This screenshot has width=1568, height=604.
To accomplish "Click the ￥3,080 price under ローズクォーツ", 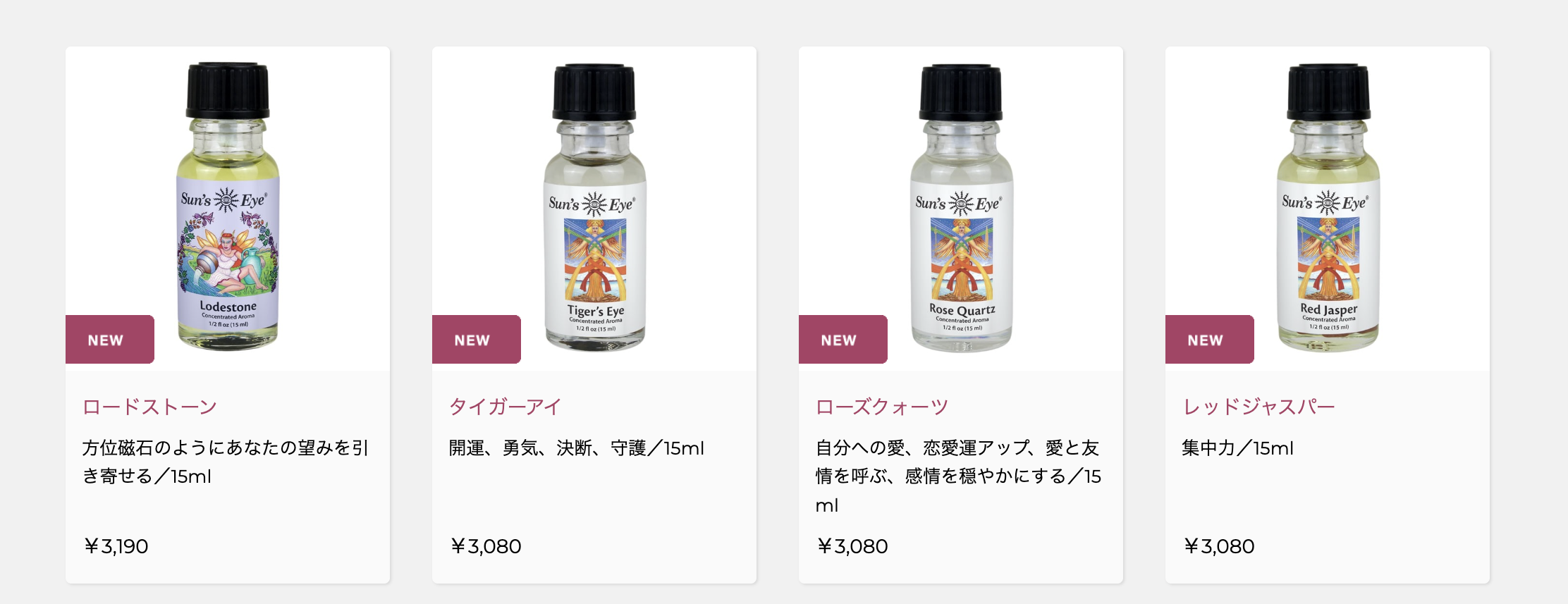I will [852, 546].
